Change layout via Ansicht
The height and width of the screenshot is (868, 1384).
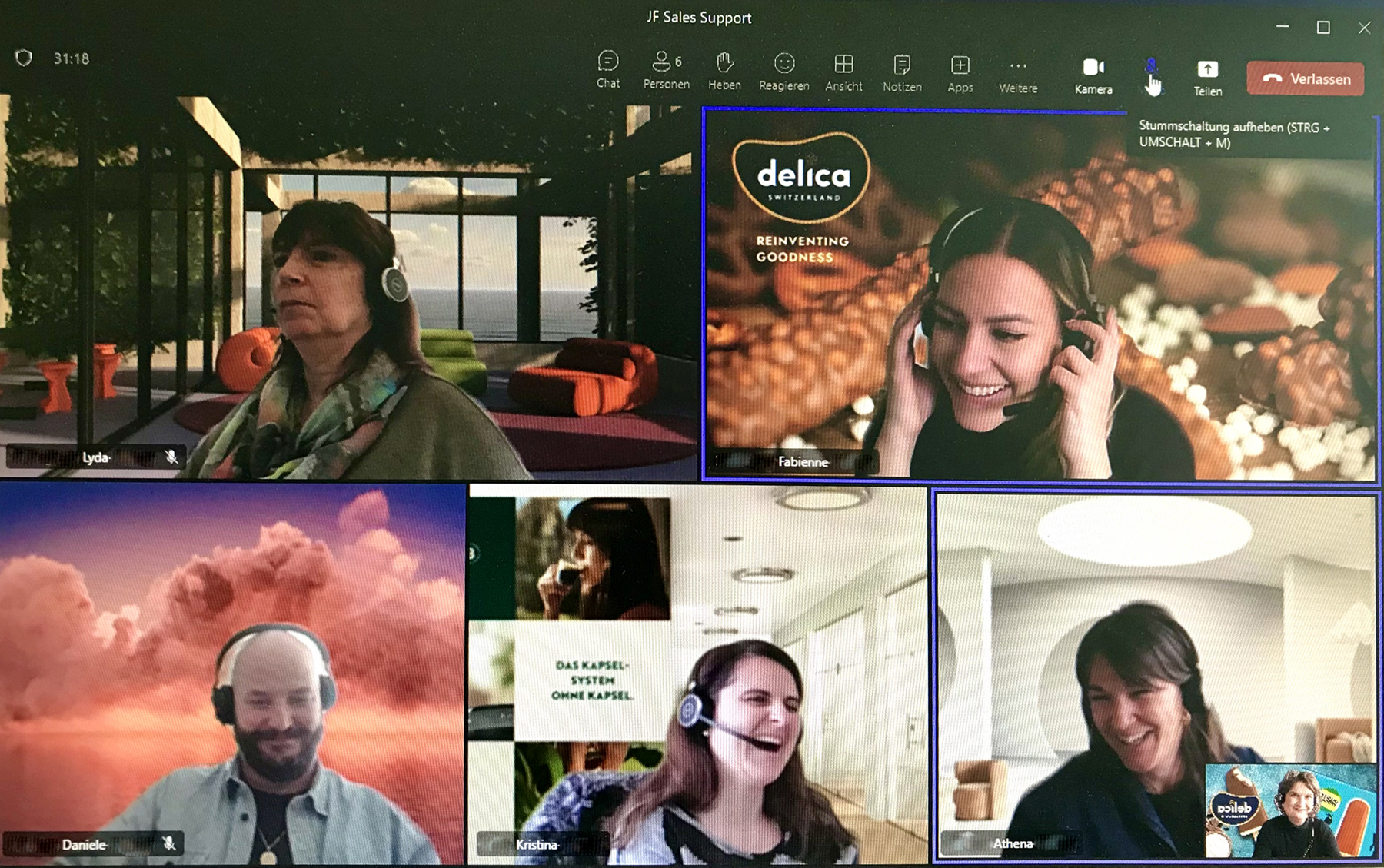coord(843,72)
